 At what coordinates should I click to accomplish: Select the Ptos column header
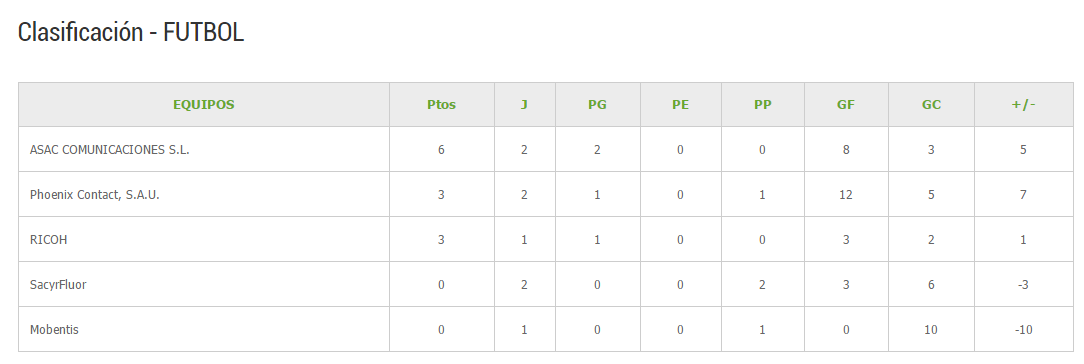click(441, 105)
